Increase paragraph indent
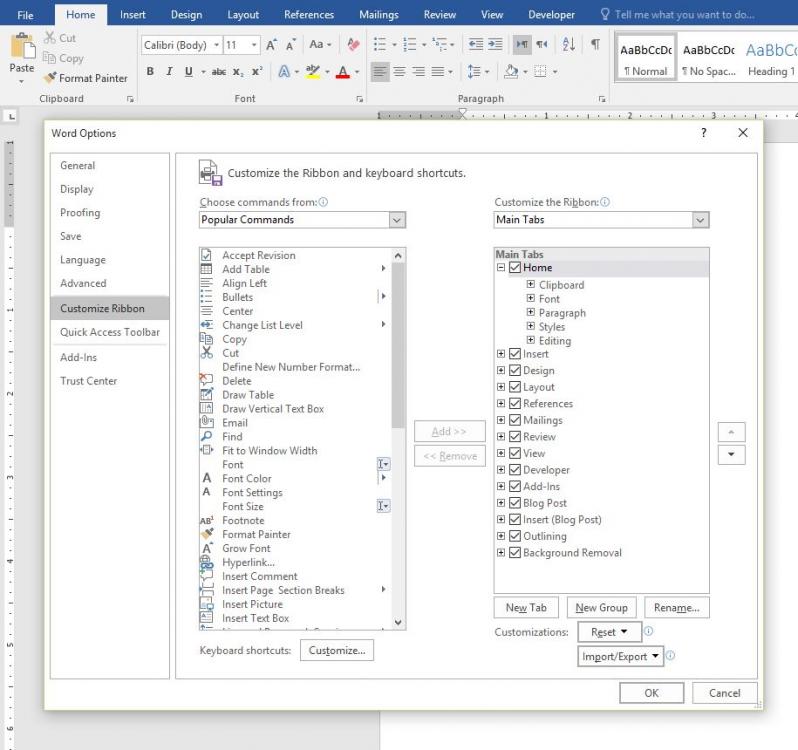Viewport: 798px width, 750px height. tap(495, 44)
